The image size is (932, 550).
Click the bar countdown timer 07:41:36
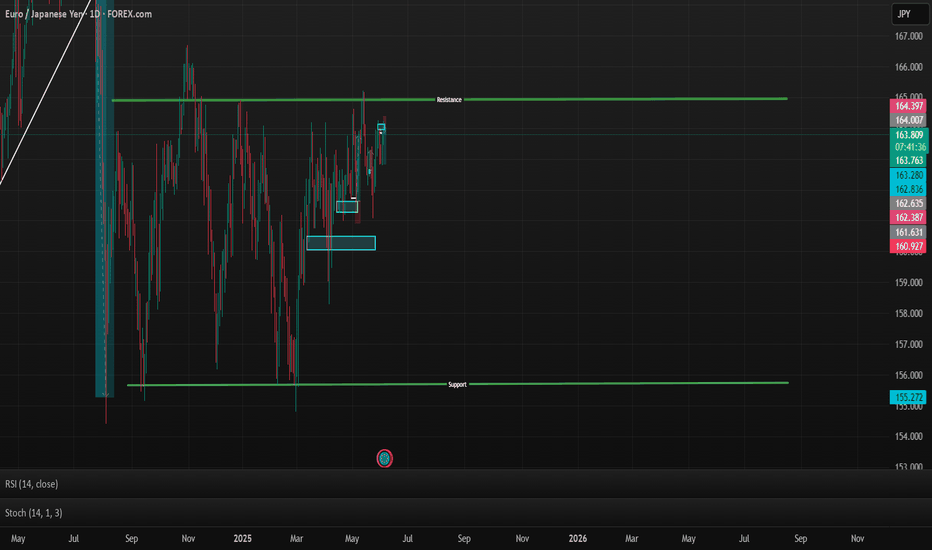point(909,147)
